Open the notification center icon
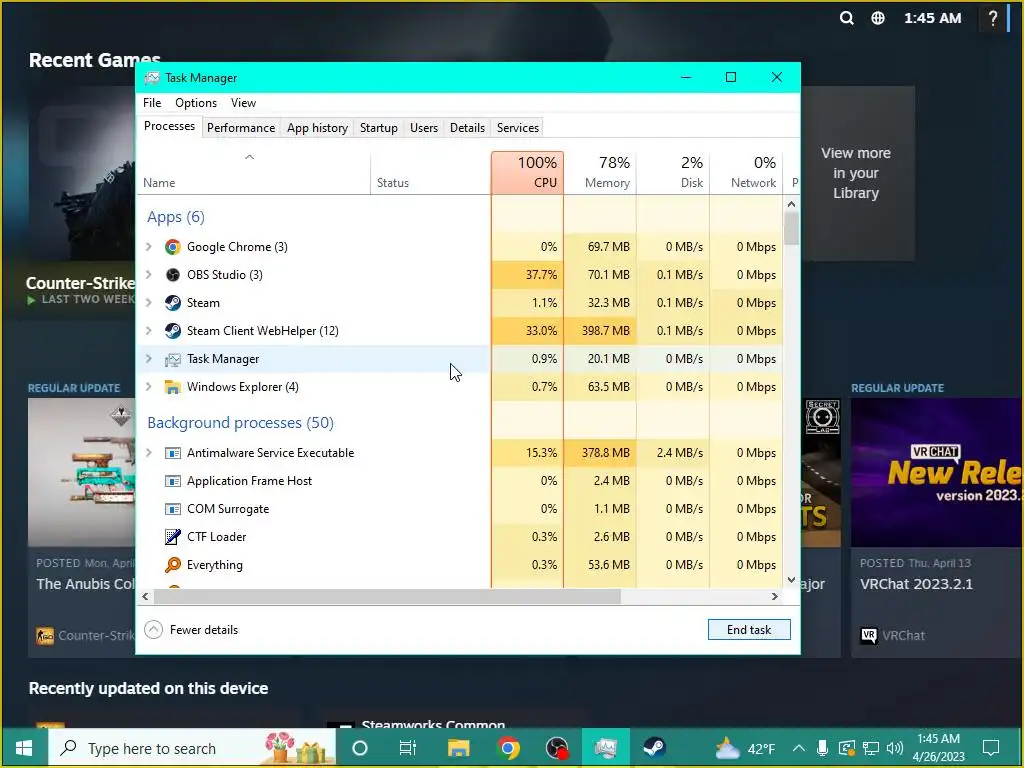 point(991,748)
